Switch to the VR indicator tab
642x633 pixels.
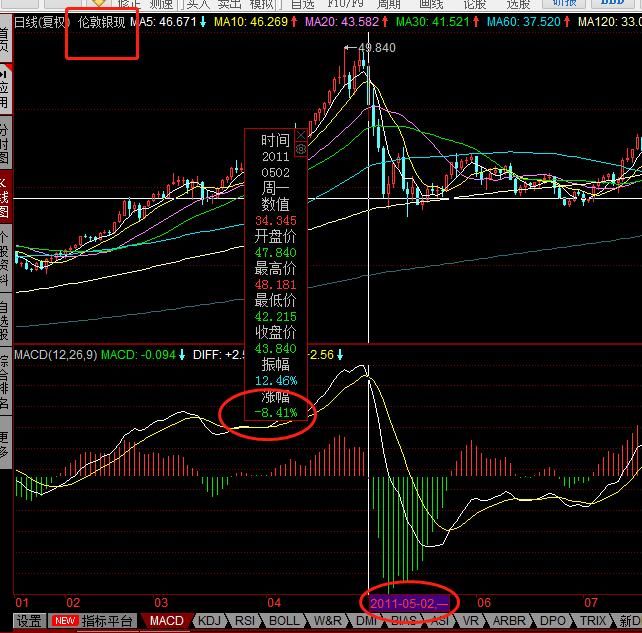pos(470,621)
